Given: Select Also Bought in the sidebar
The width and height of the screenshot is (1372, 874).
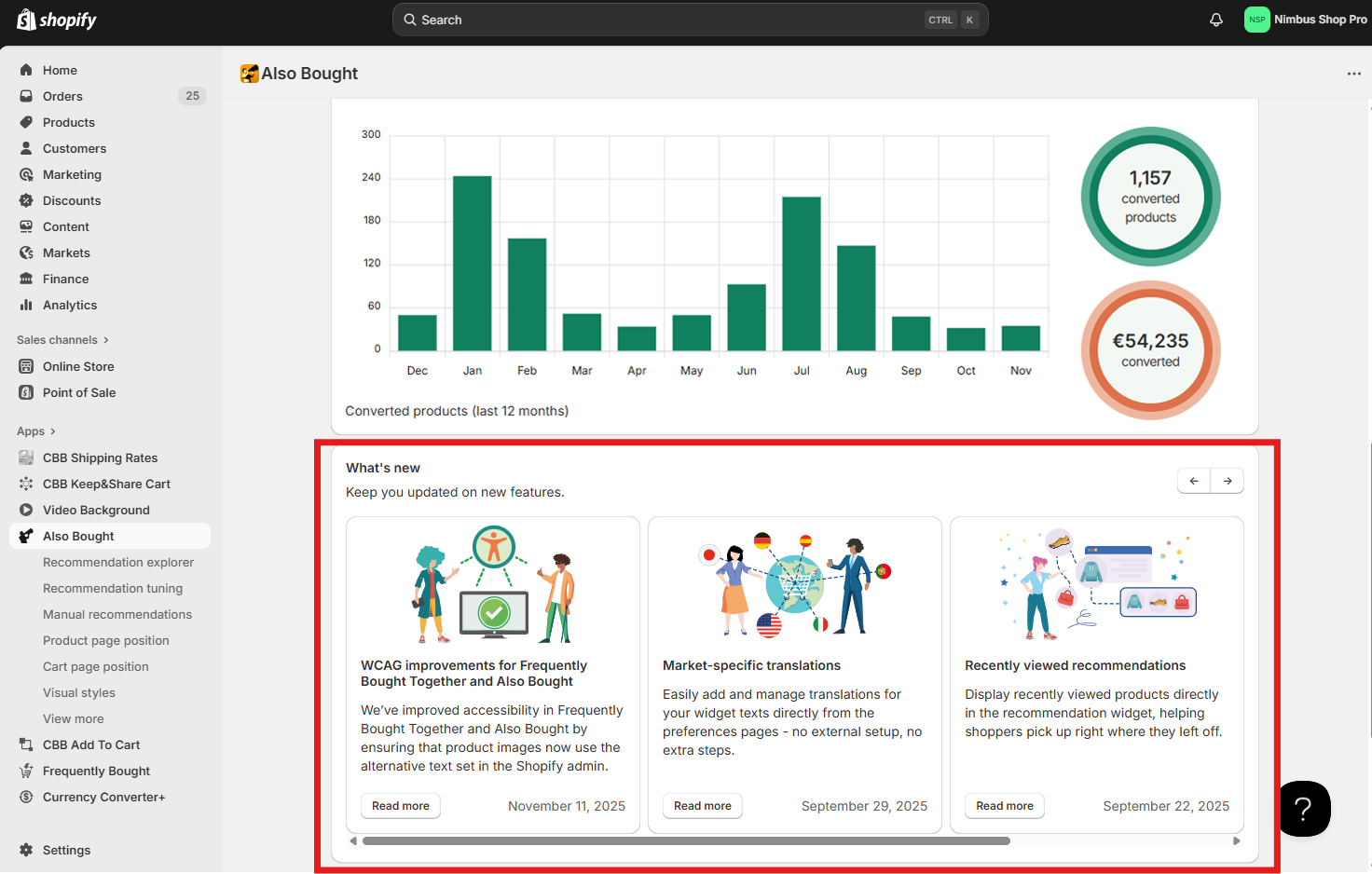Looking at the screenshot, I should [110, 536].
